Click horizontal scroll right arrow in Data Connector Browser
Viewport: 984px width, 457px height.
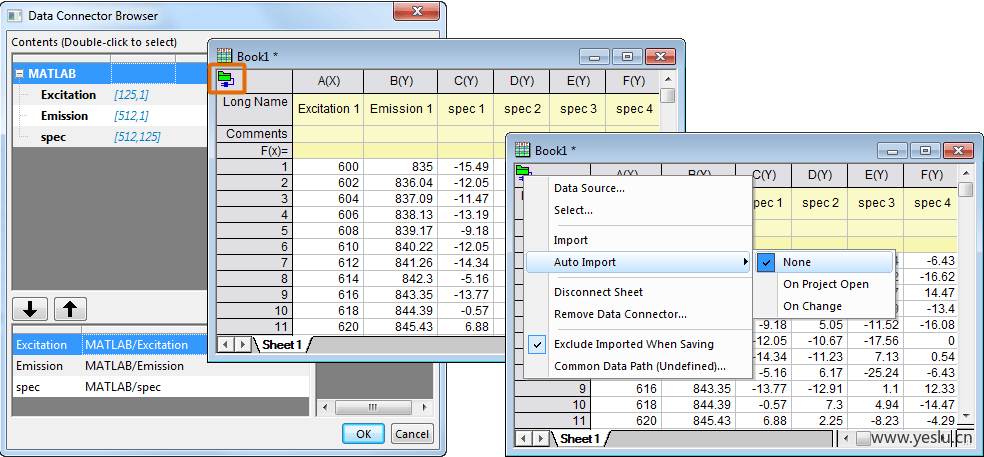pos(423,408)
